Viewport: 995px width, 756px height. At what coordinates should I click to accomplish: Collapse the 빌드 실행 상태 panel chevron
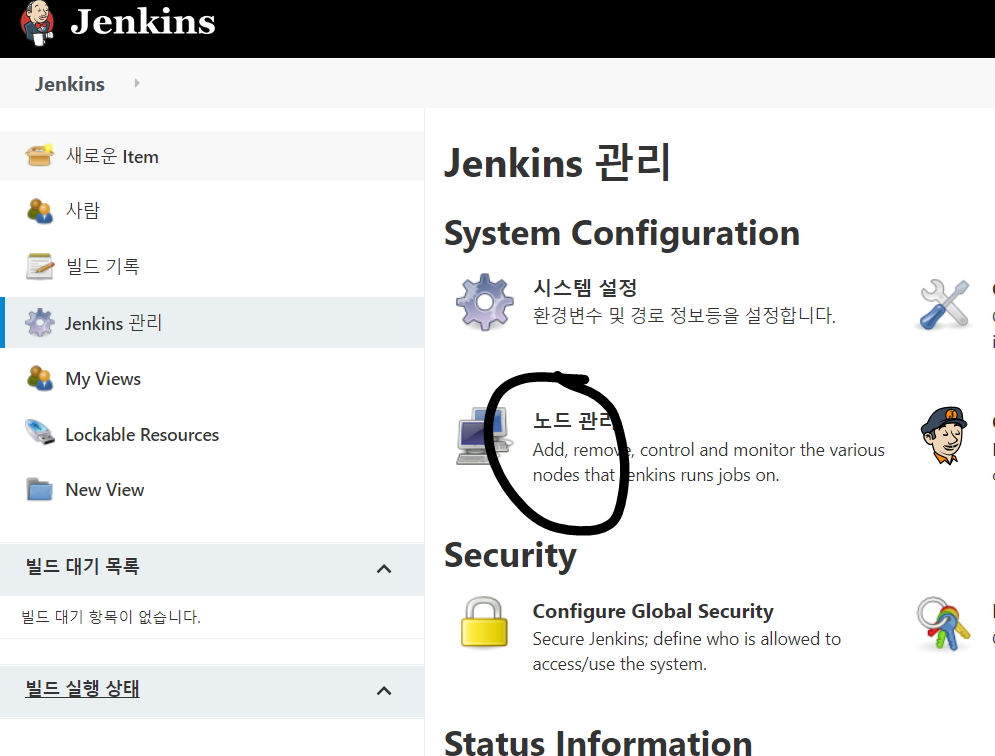click(x=384, y=691)
